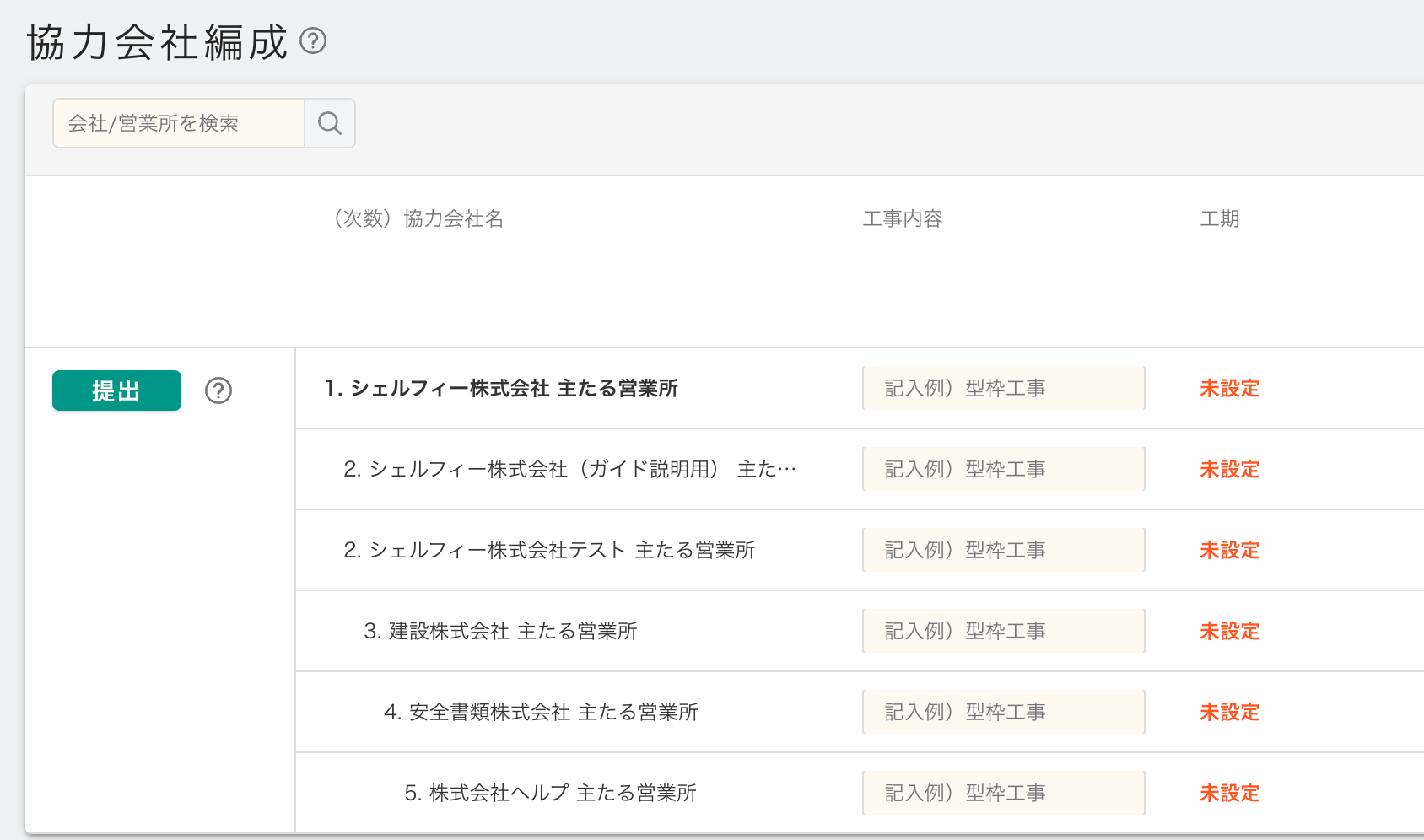Click the 工事内容 column header
The width and height of the screenshot is (1424, 840).
902,219
